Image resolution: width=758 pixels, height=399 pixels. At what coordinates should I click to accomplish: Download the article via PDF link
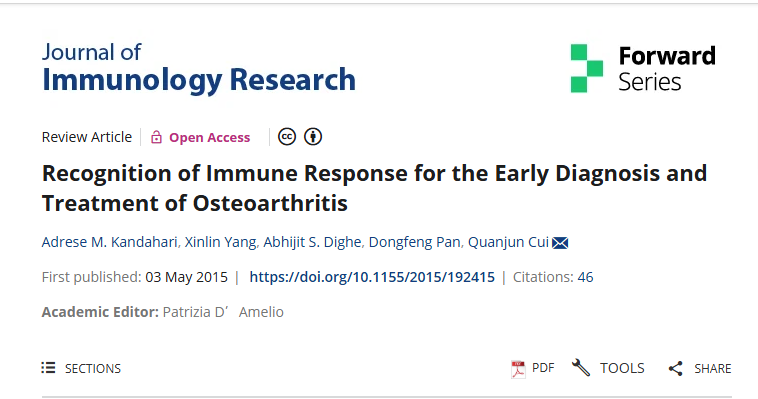[533, 369]
